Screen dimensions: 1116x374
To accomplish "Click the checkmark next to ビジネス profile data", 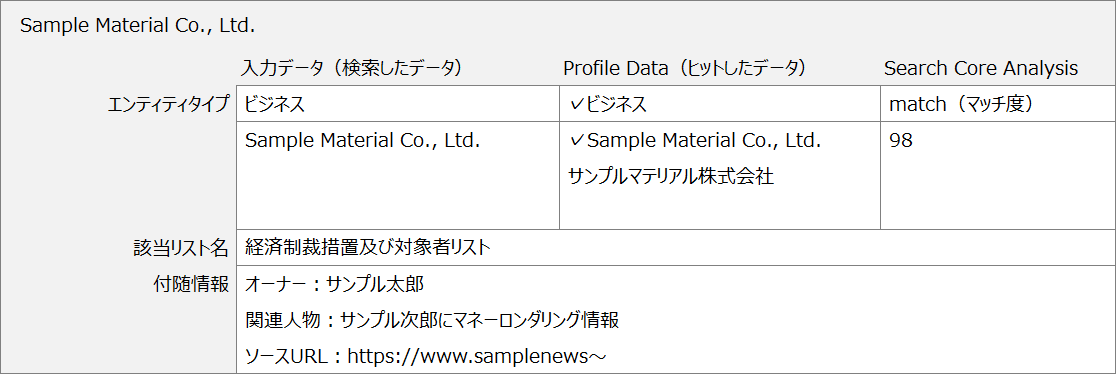I will pos(577,105).
